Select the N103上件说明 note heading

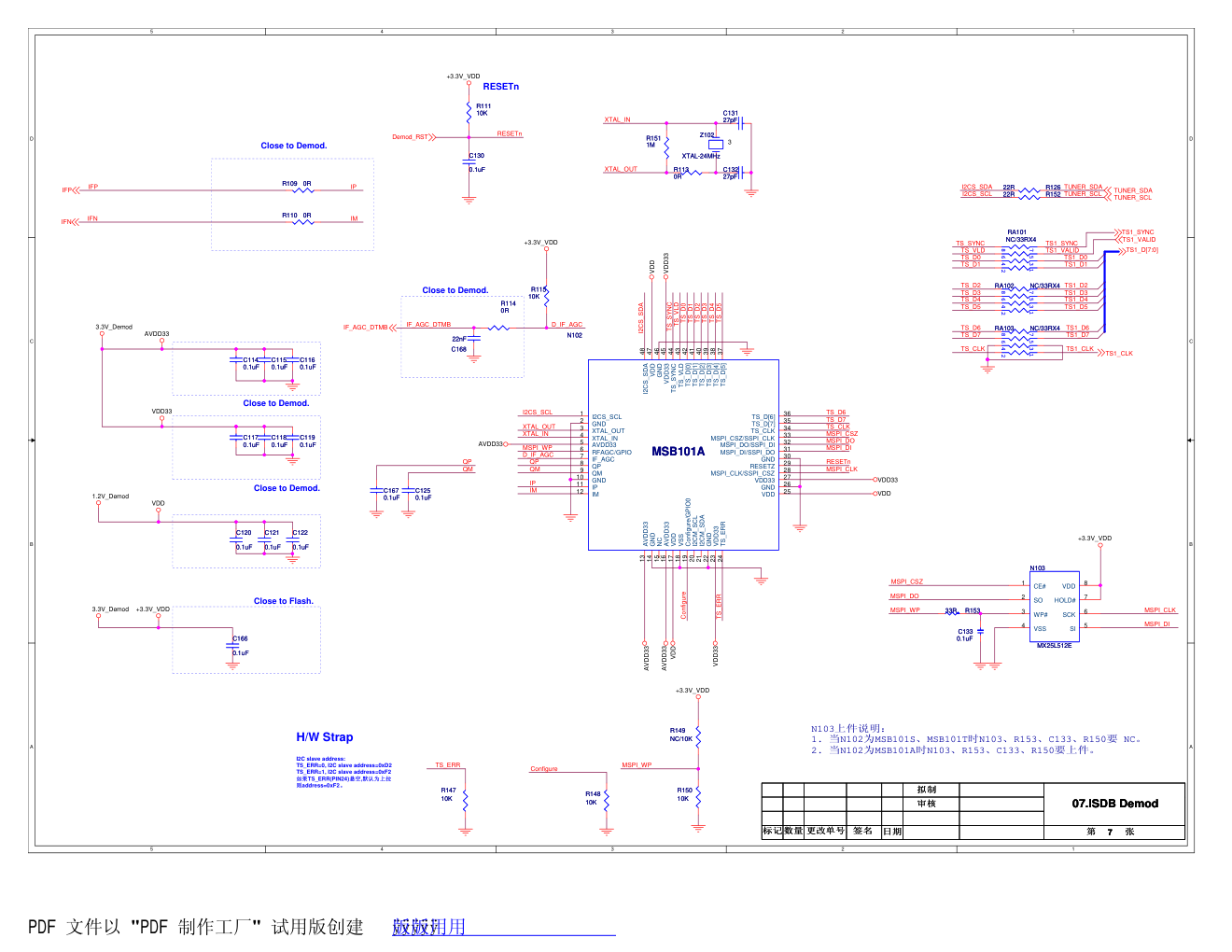point(847,729)
